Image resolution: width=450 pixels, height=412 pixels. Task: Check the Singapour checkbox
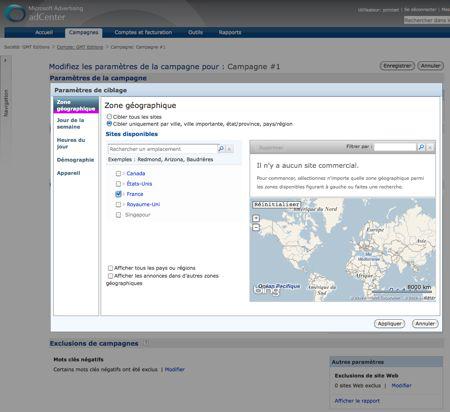(118, 215)
